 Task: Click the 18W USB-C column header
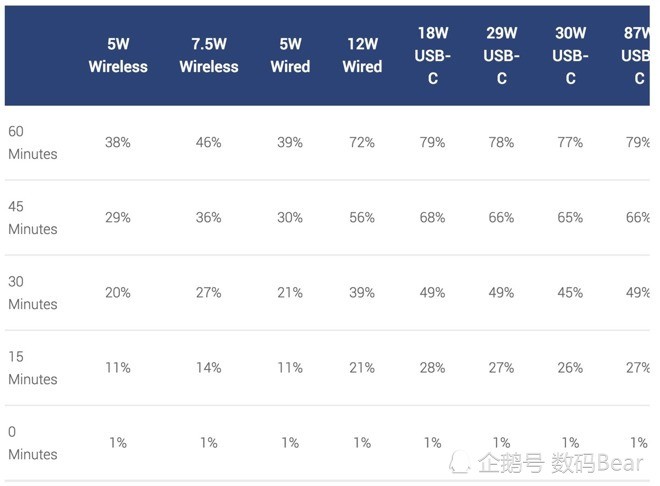pos(433,56)
